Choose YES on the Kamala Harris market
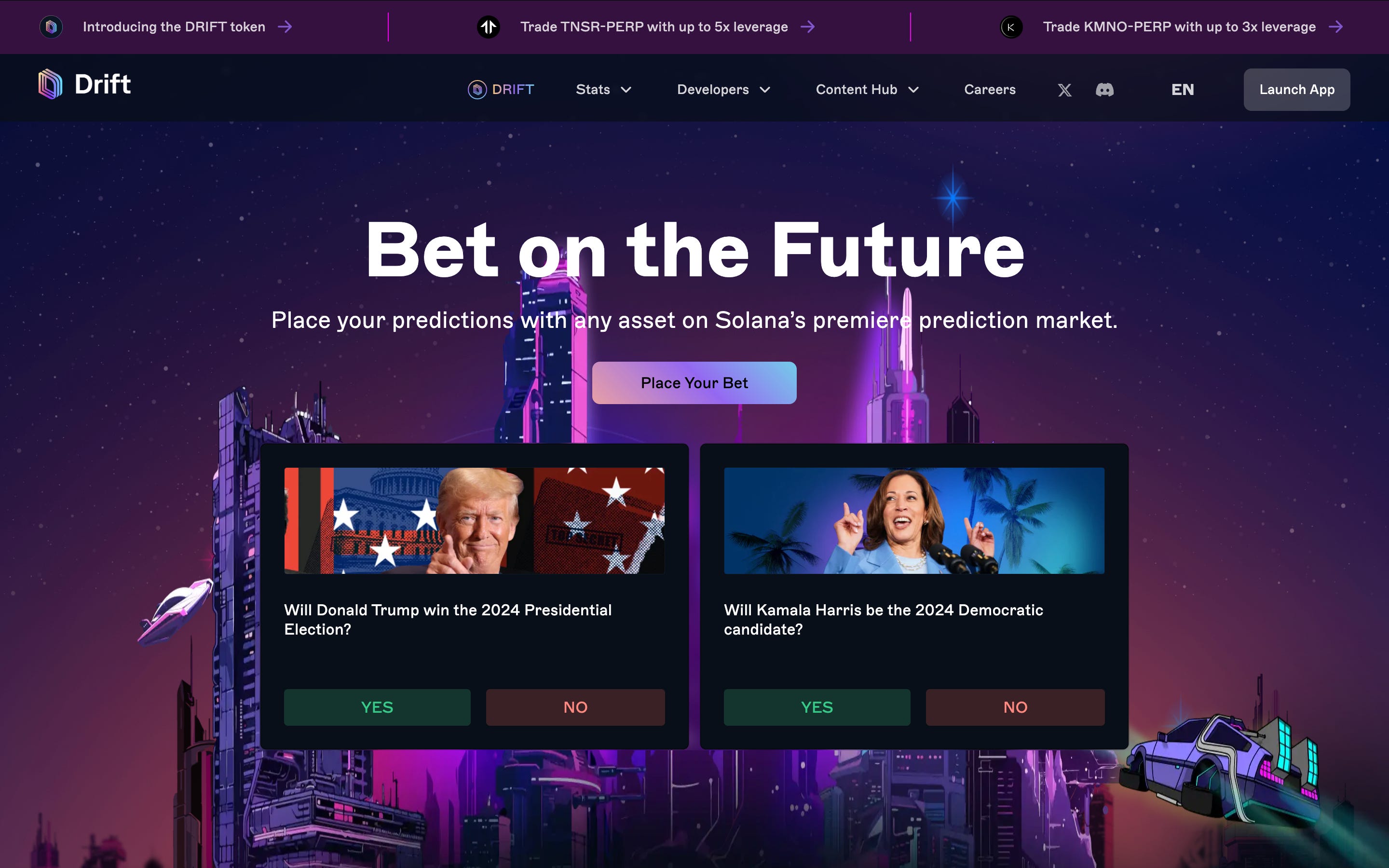1389x868 pixels. [817, 707]
